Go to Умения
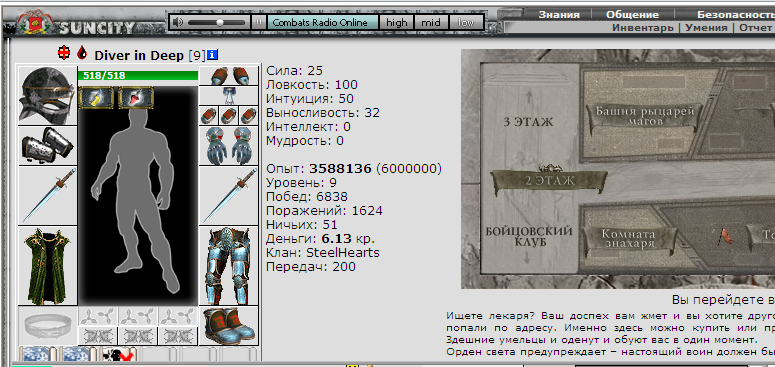 click(706, 28)
